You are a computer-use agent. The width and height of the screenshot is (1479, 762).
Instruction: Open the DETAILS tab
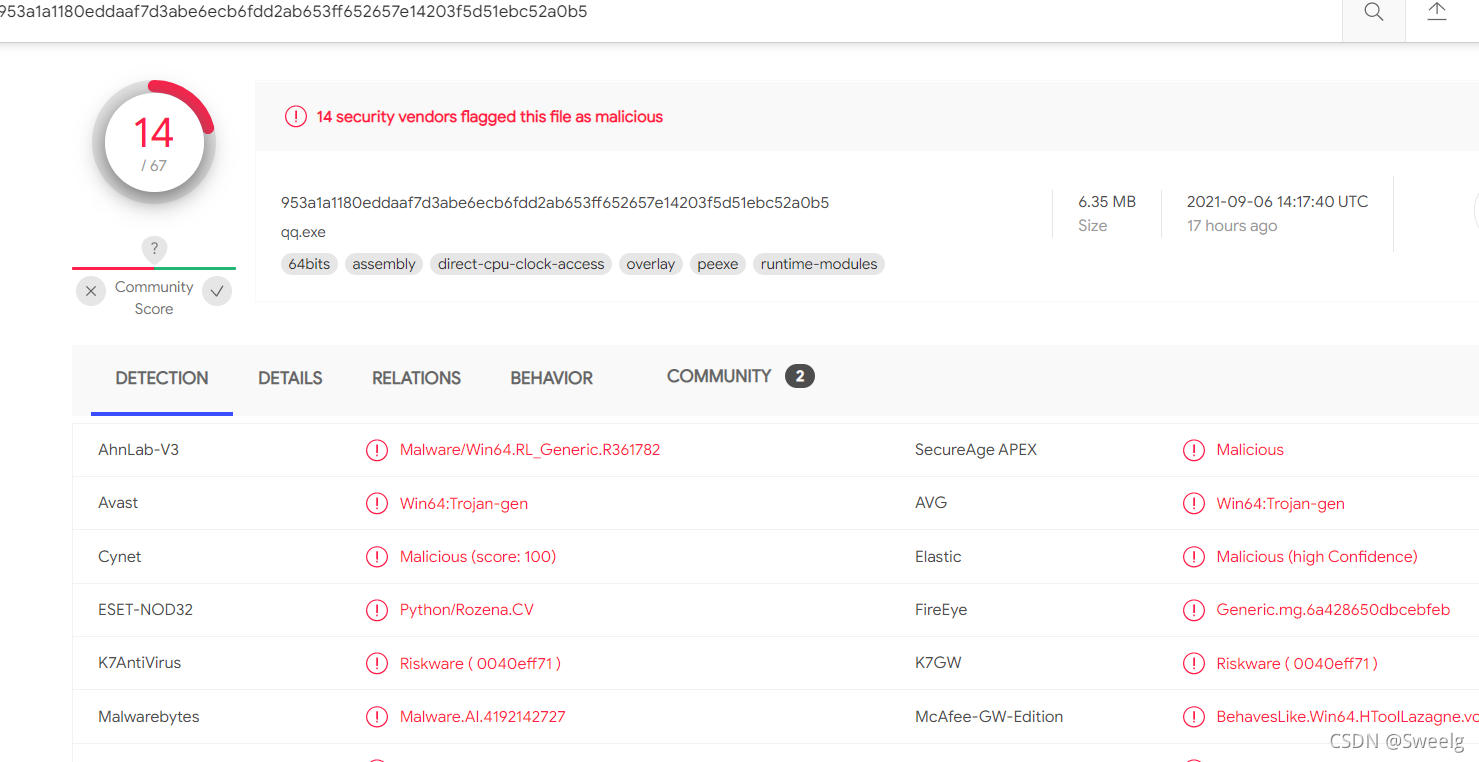click(290, 378)
